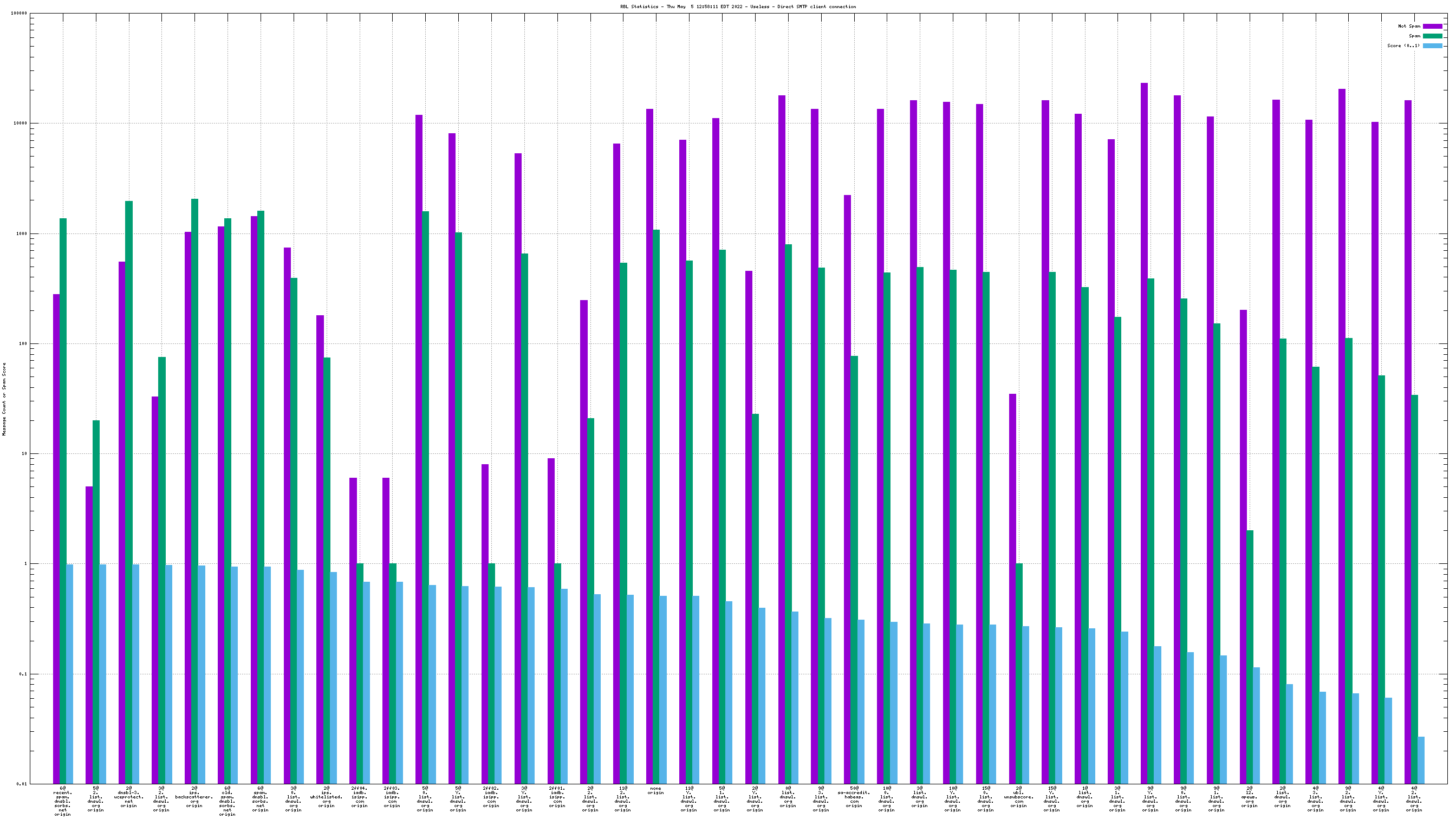Screen dimensions: 1456x819
Task: Click the ubl.unsubscore.com axis label
Action: click(x=1018, y=796)
